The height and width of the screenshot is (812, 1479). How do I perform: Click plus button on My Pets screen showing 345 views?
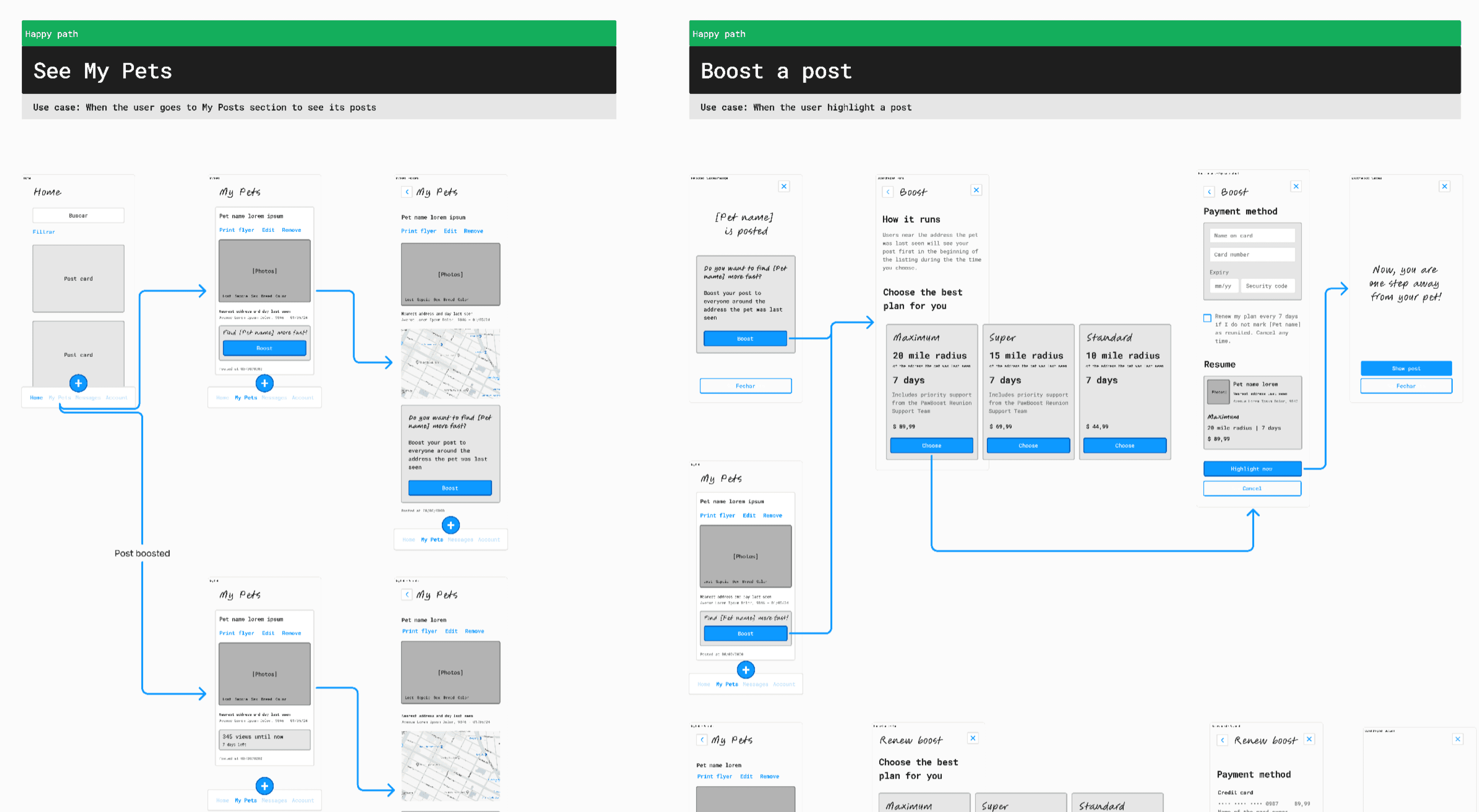click(x=264, y=786)
